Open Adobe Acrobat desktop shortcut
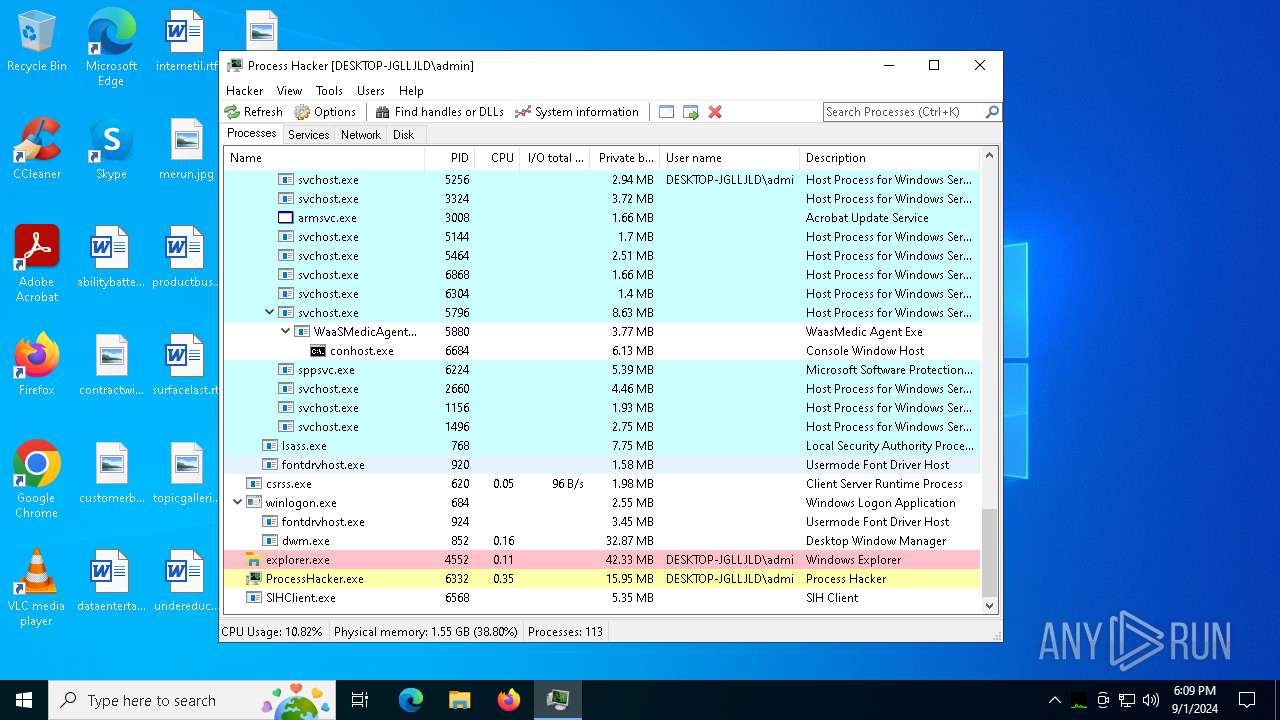 click(37, 264)
